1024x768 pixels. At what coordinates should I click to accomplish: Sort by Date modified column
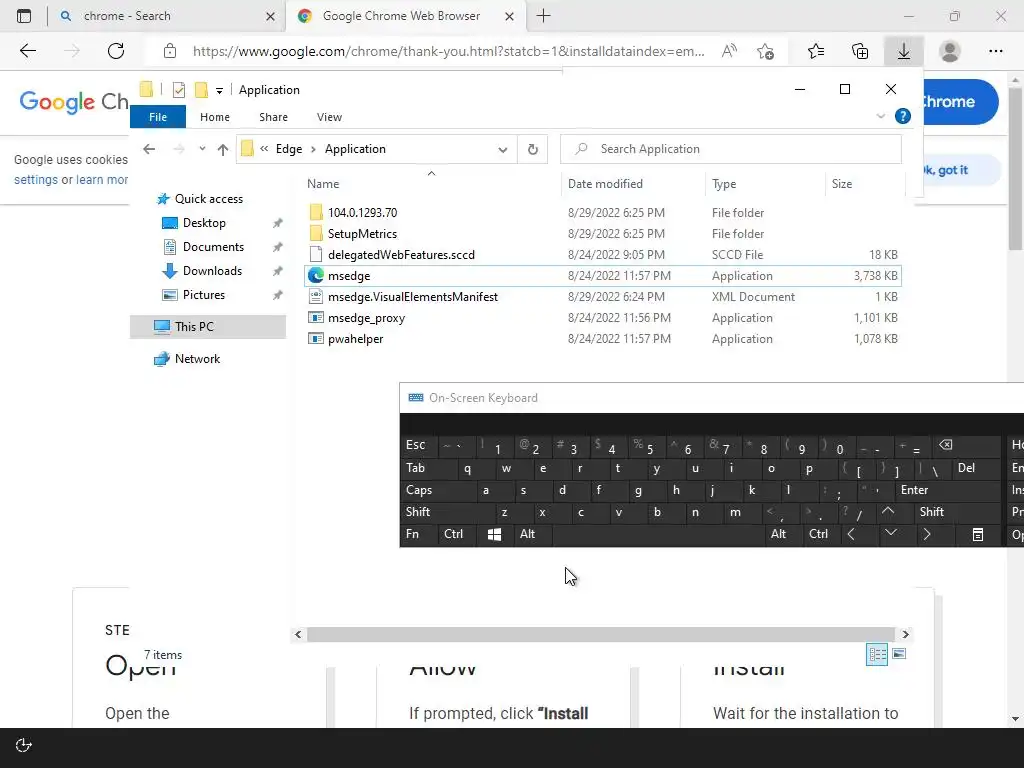tap(605, 184)
